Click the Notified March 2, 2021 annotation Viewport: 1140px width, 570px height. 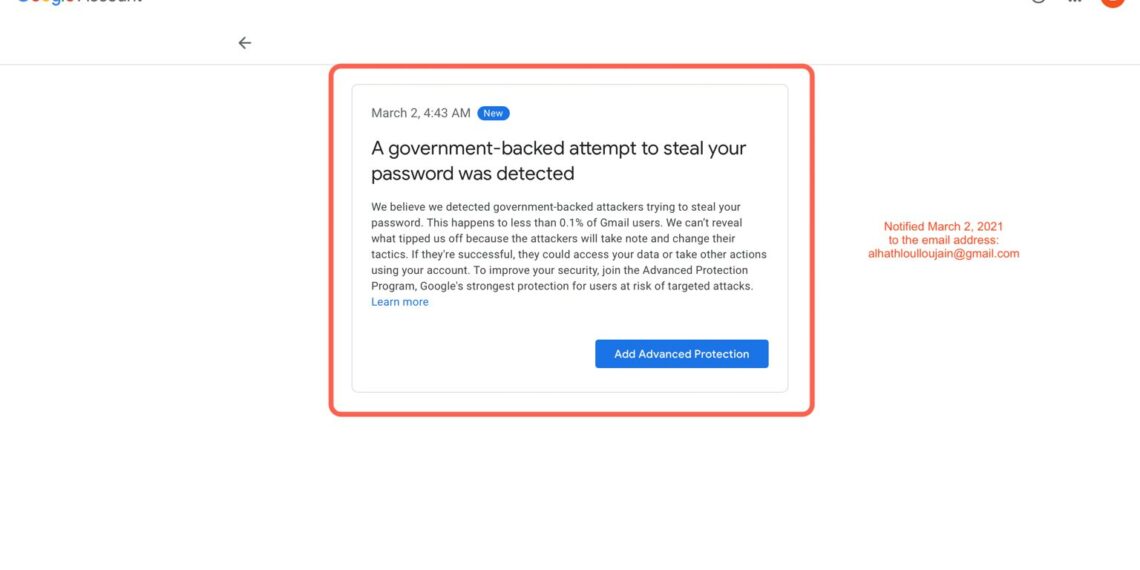(943, 227)
